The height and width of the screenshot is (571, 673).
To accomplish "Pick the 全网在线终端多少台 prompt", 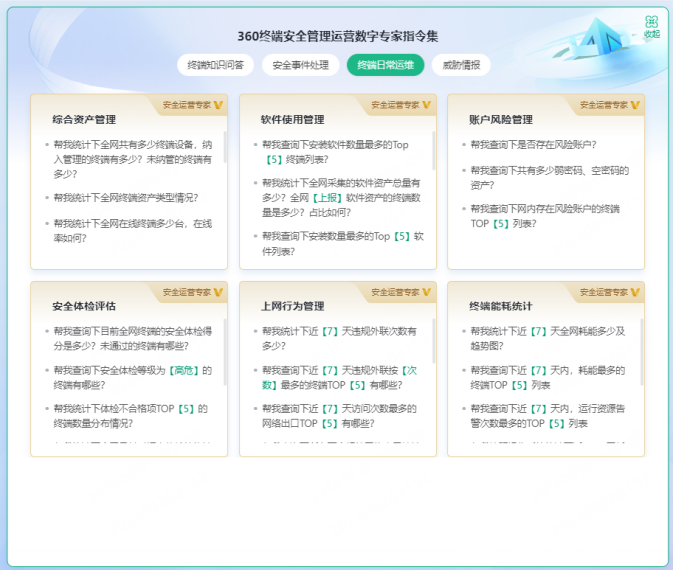I will tap(131, 230).
